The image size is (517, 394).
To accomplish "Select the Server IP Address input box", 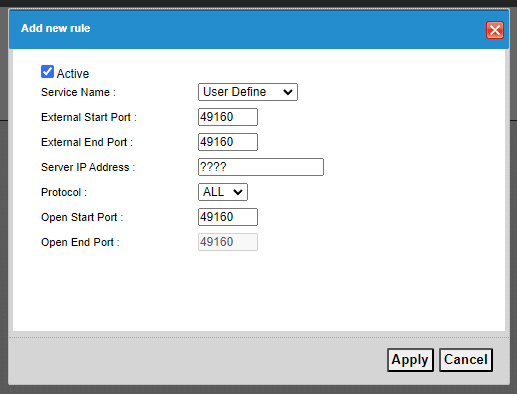I will [x=261, y=167].
